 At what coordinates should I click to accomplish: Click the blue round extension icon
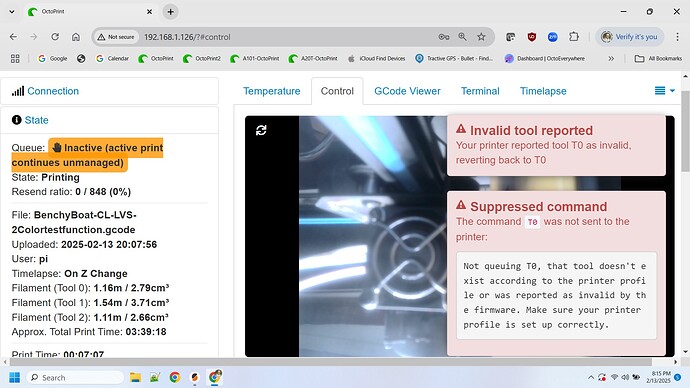pos(553,37)
